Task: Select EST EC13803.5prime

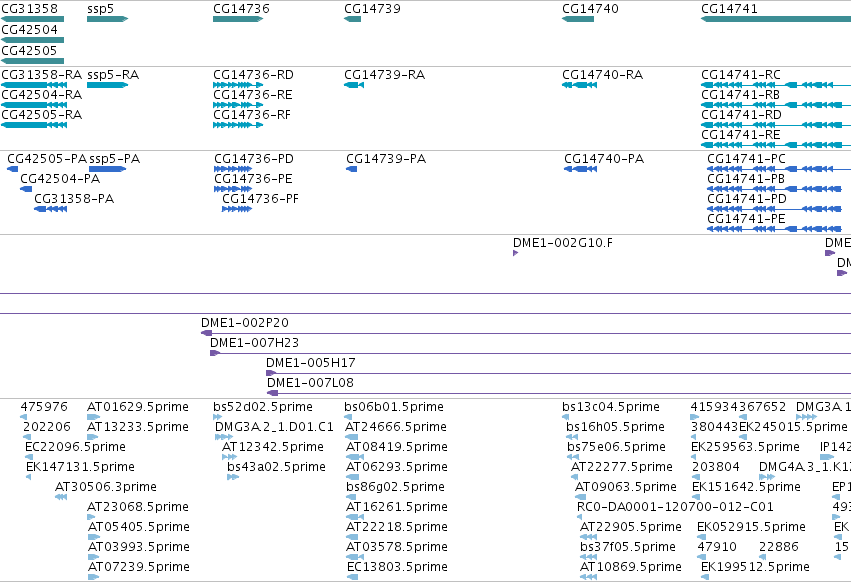Action: point(353,577)
